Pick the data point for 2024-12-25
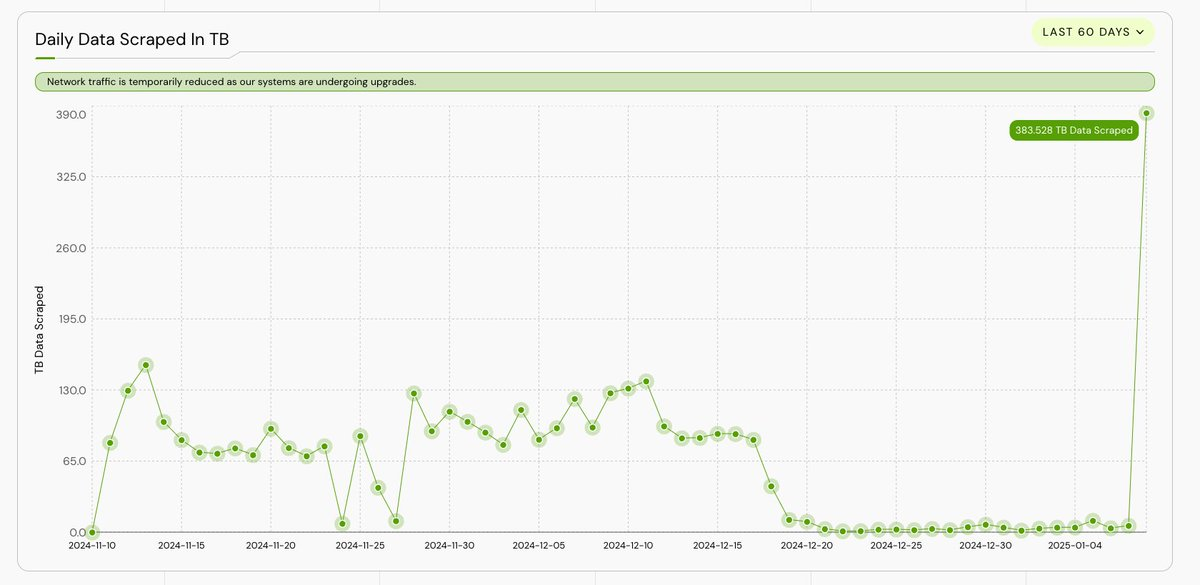 pos(896,529)
